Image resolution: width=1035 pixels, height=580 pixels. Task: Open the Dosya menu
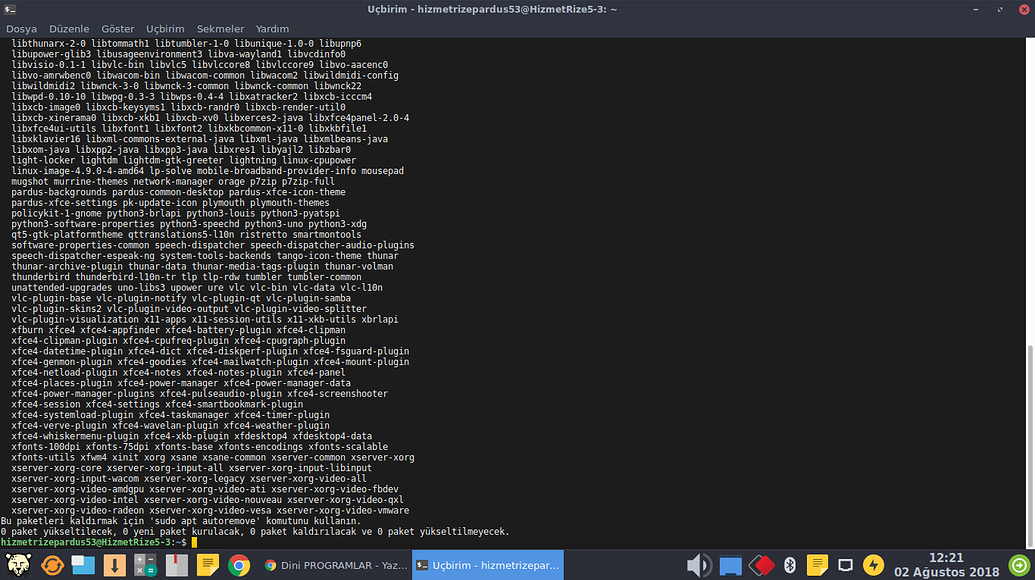point(21,29)
